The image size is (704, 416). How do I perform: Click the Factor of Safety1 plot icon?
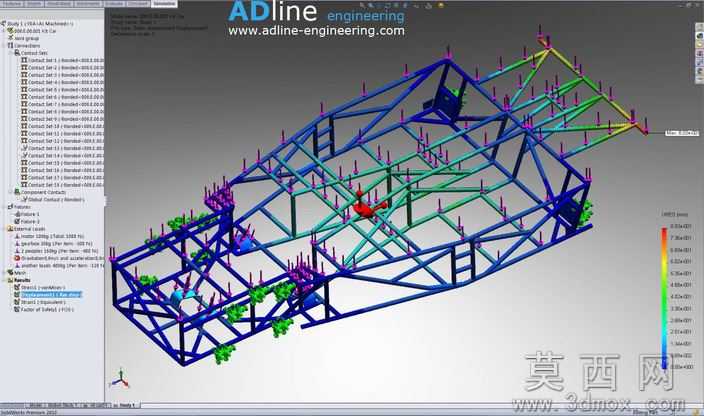pos(17,309)
